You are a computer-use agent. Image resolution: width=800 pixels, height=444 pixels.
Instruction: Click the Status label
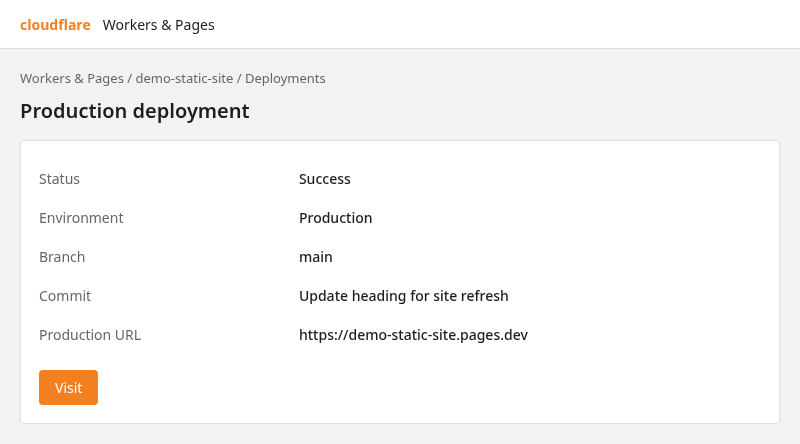pos(59,179)
